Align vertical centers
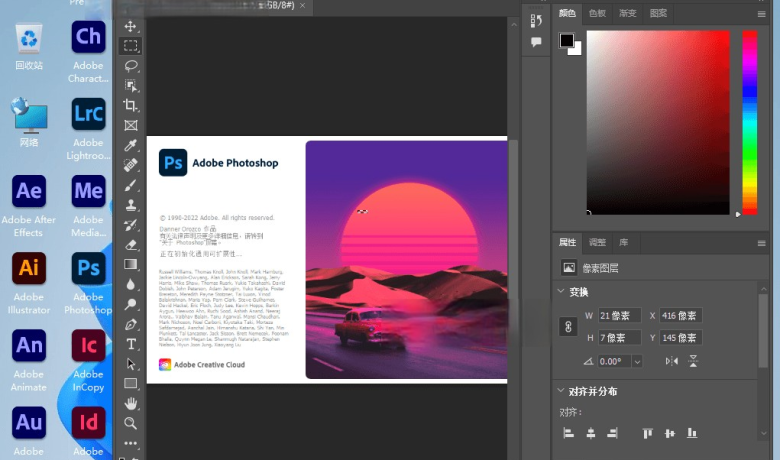Screen dimensions: 780x460 [x=670, y=433]
